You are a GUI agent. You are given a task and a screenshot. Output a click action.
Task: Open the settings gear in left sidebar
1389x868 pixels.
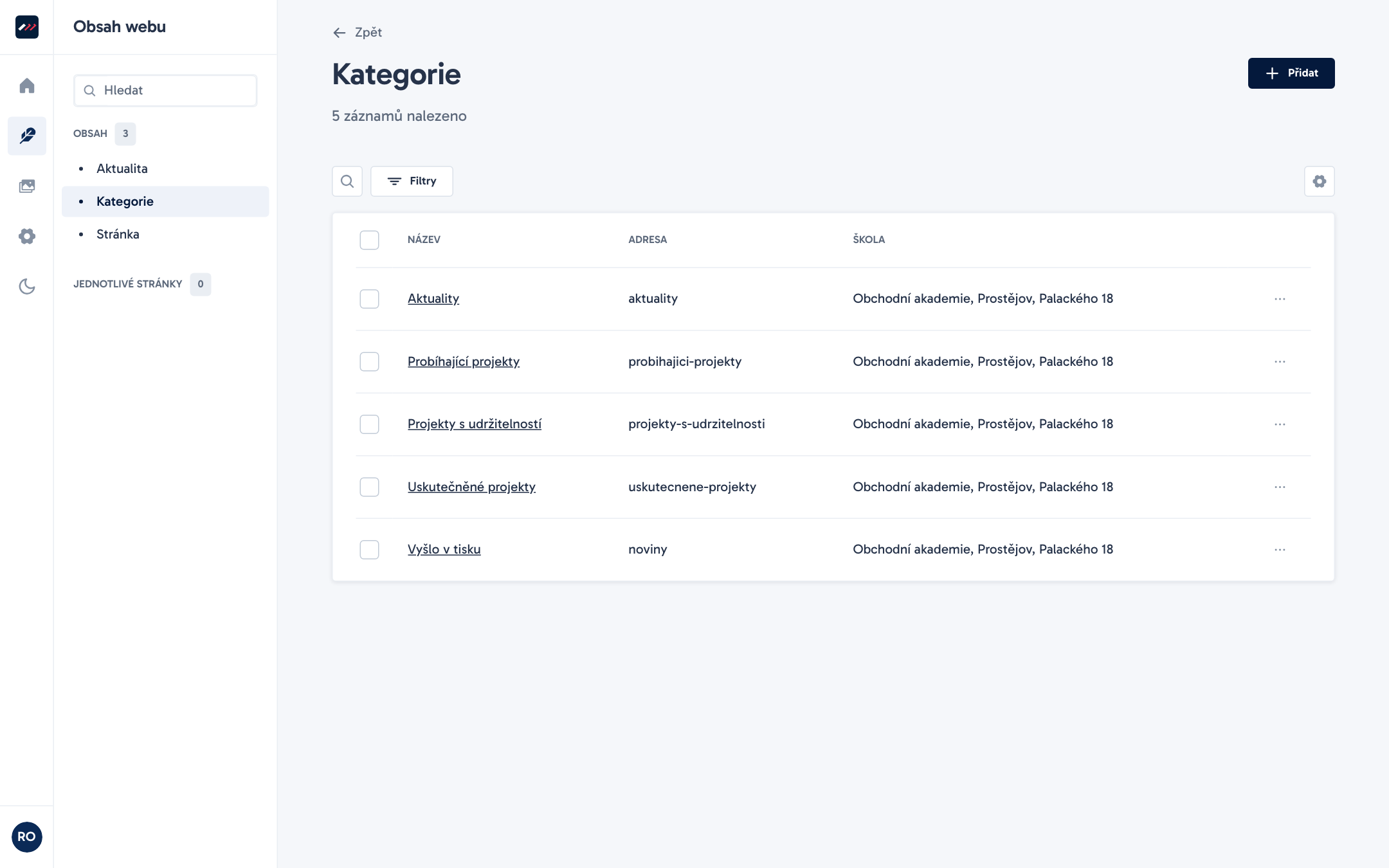(x=27, y=236)
